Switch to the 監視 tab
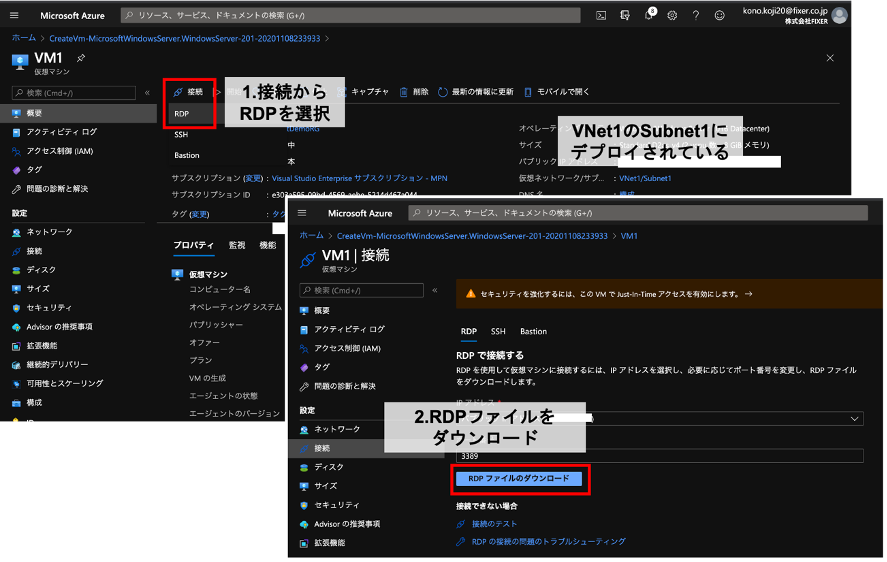The width and height of the screenshot is (887, 562). pyautogui.click(x=236, y=245)
